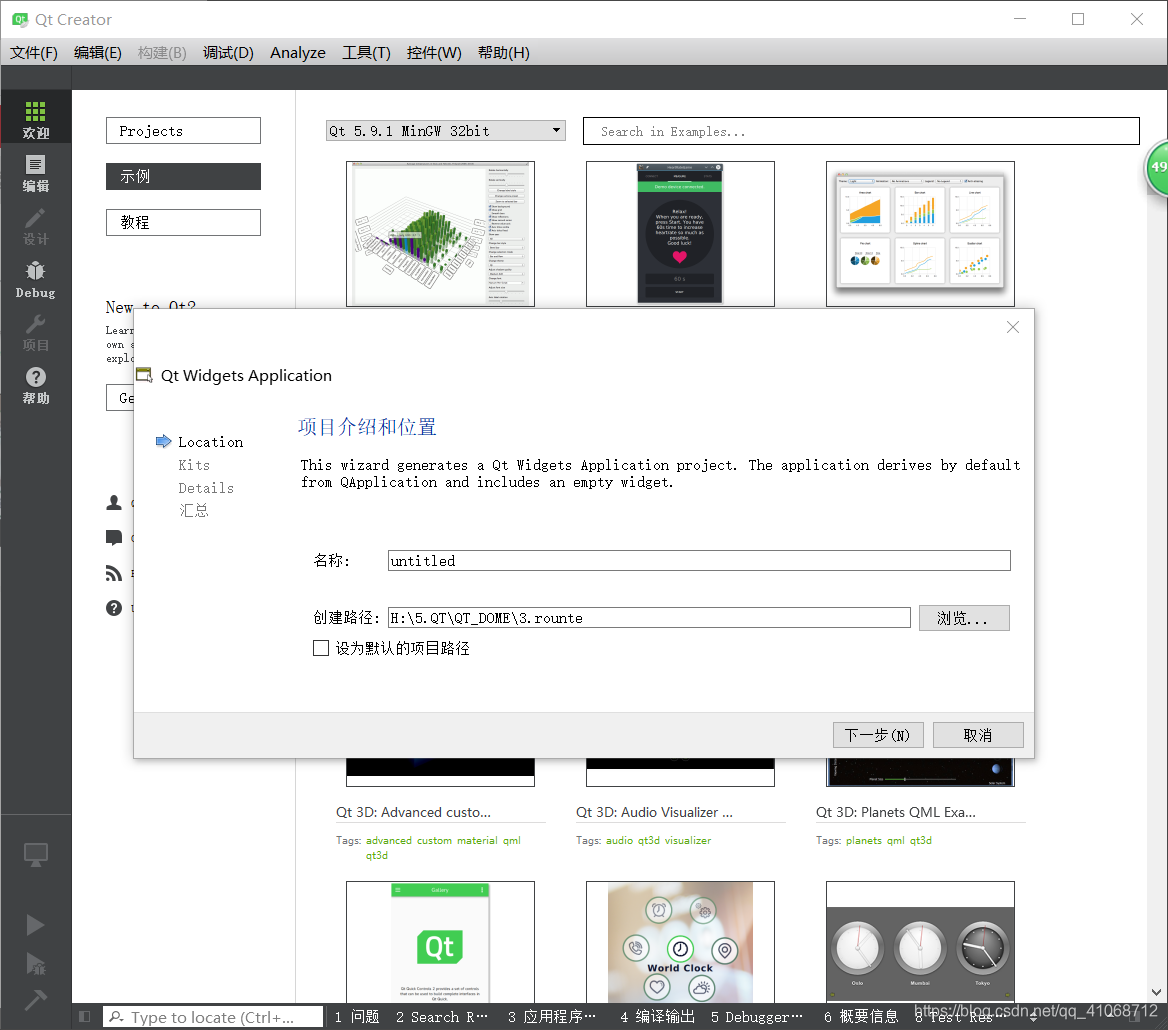This screenshot has height=1030, width=1168.
Task: Enable set as default project path checkbox
Action: (x=321, y=648)
